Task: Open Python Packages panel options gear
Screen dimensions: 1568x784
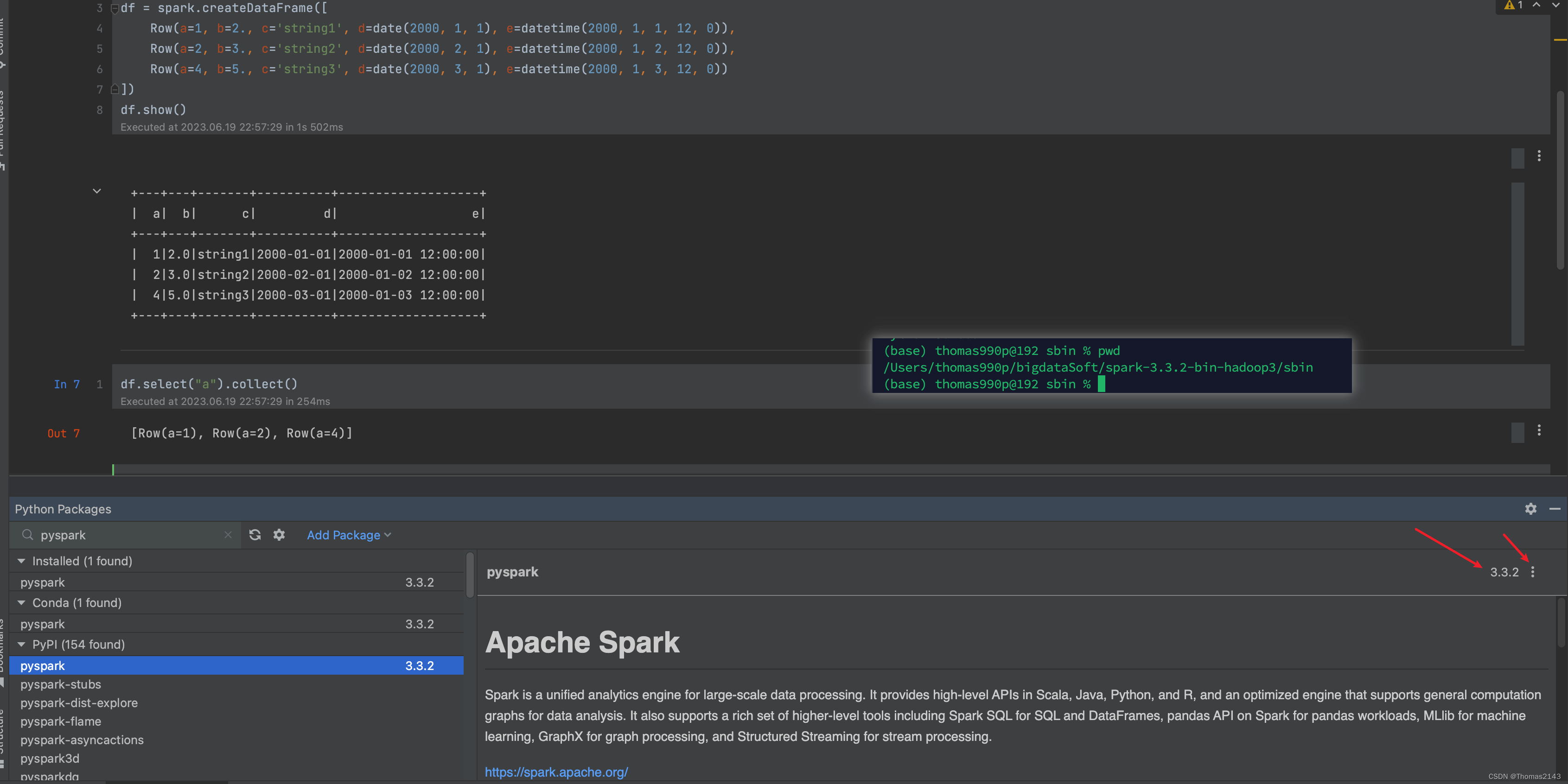Action: pos(1530,509)
